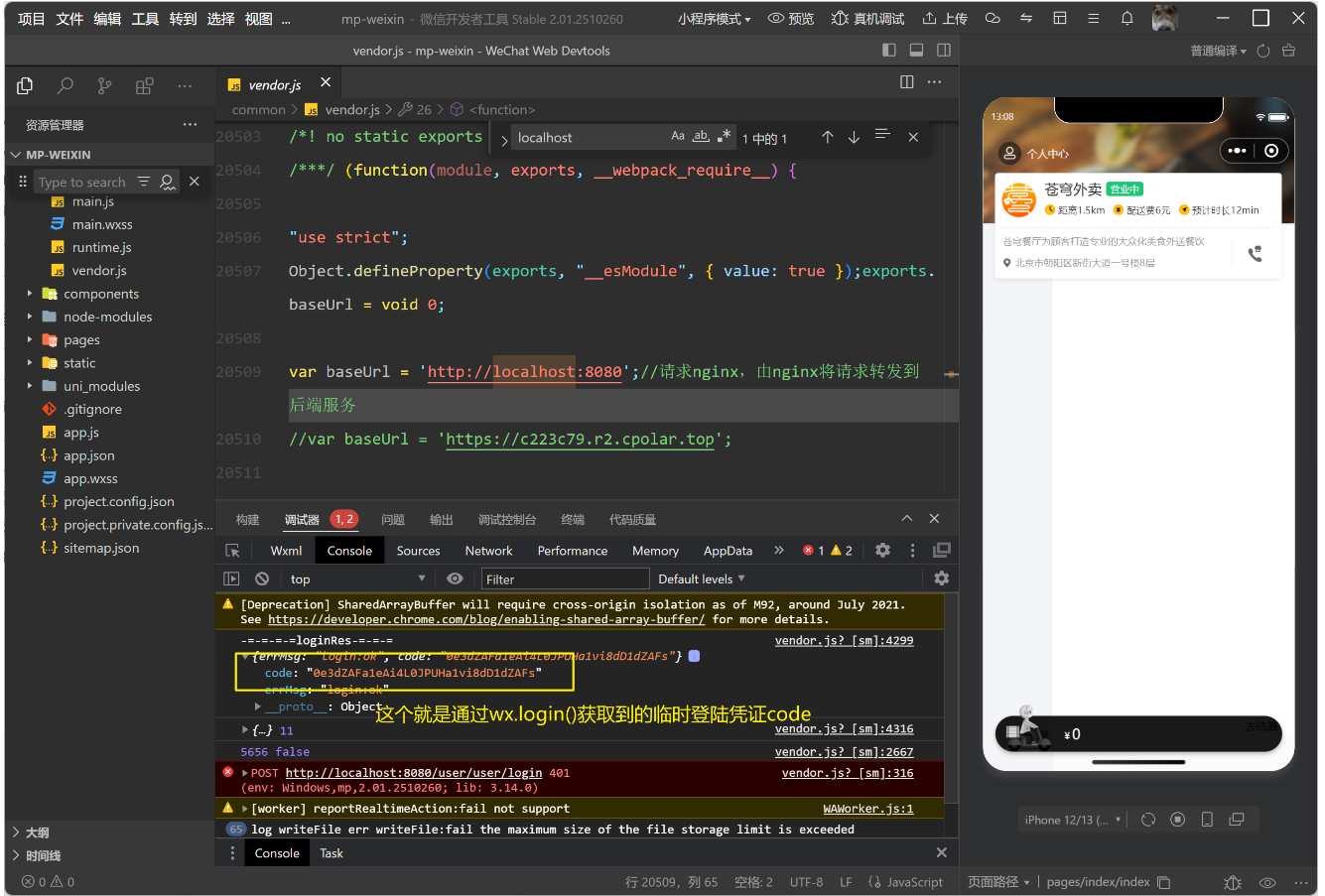
Task: Switch to the Sources tab
Action: coord(418,551)
